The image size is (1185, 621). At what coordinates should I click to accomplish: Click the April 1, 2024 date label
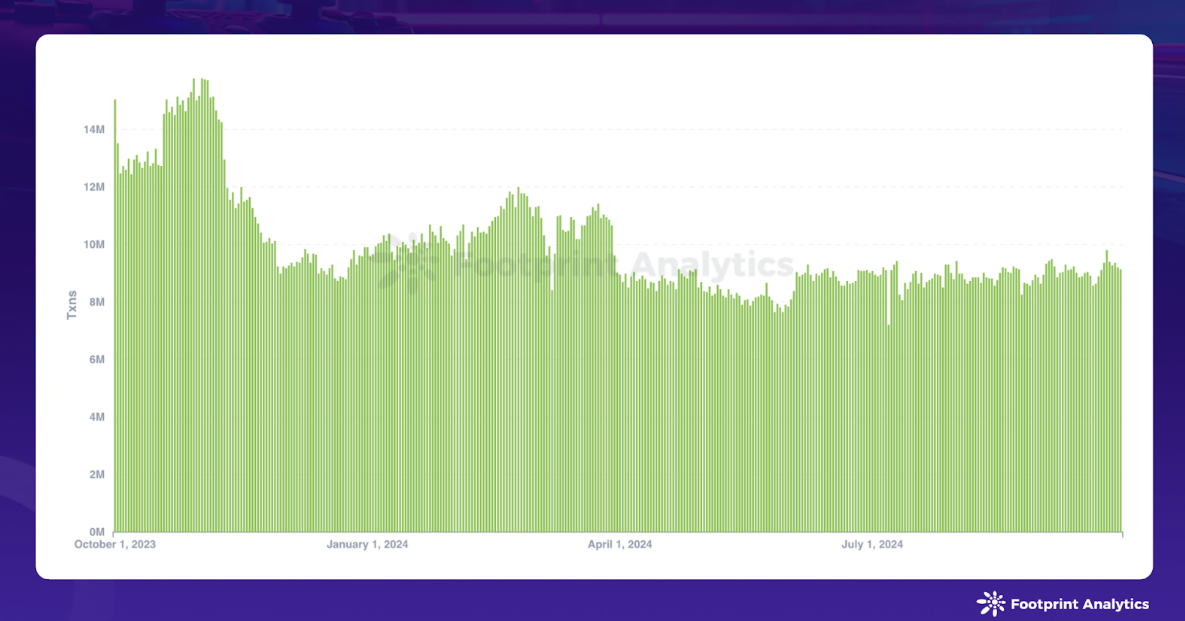tap(620, 545)
